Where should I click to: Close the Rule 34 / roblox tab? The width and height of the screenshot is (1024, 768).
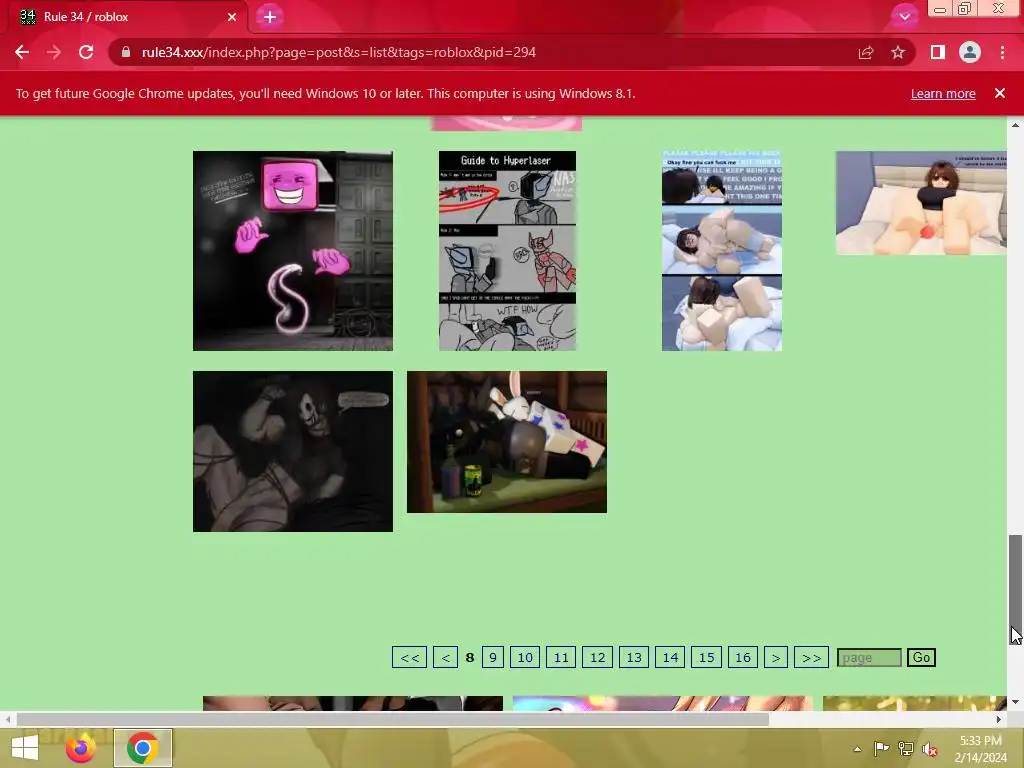pyautogui.click(x=232, y=17)
